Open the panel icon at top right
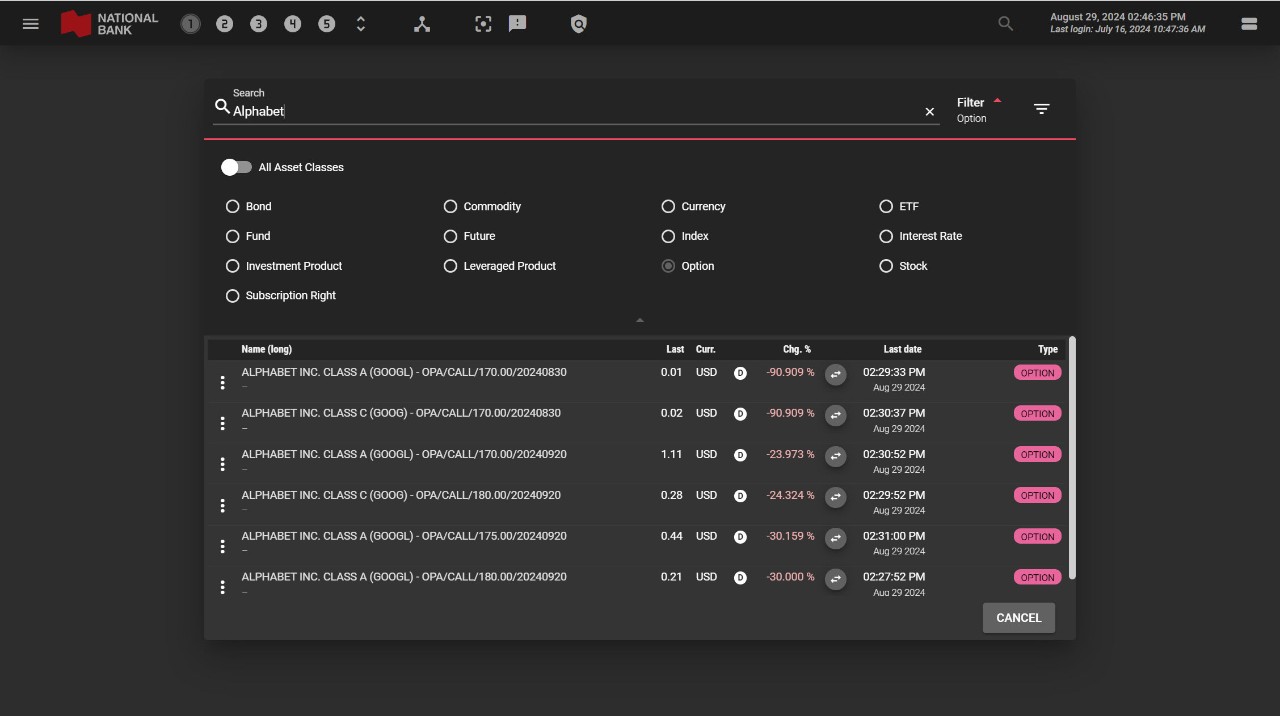This screenshot has height=716, width=1280. tap(1249, 24)
